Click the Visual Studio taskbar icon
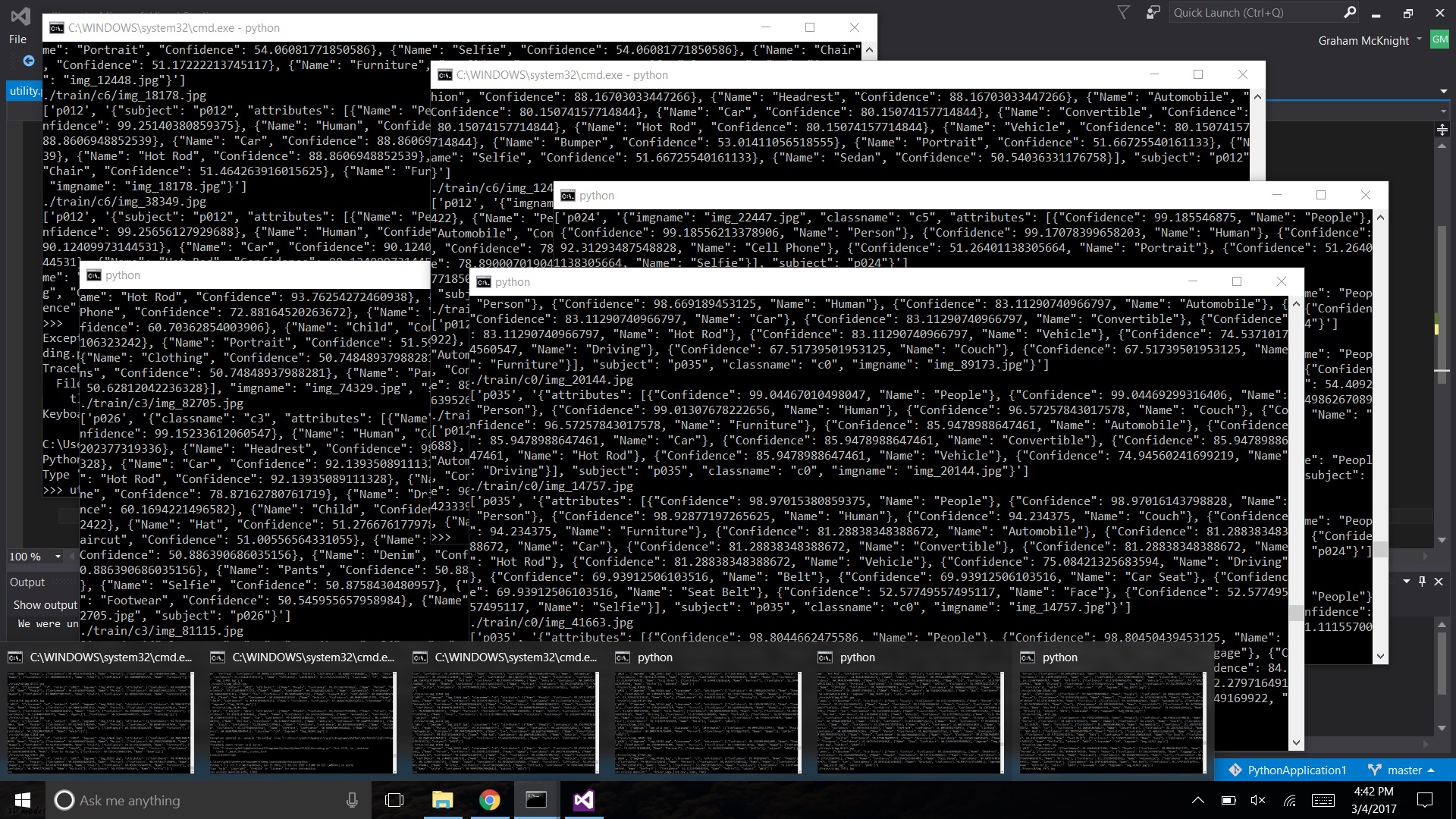1456x819 pixels. click(x=583, y=800)
